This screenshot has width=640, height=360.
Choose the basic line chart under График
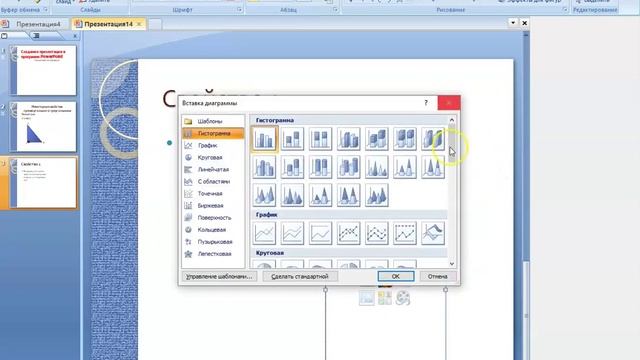[x=264, y=233]
